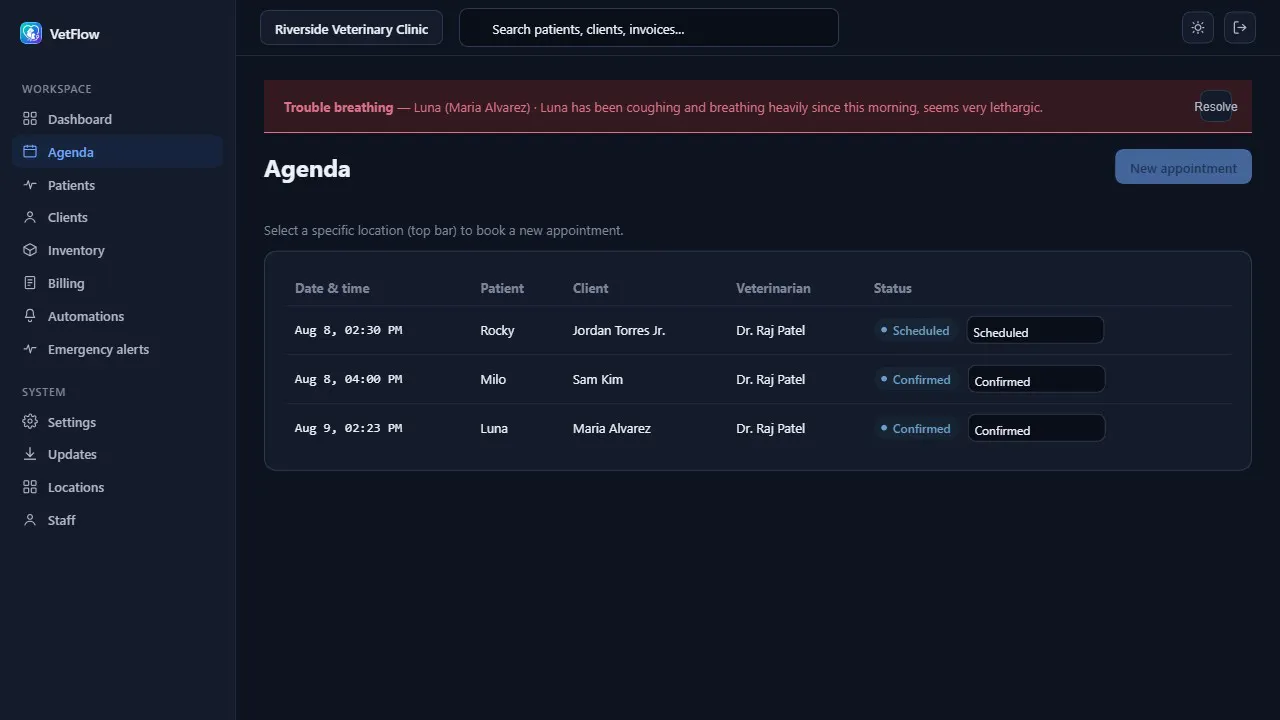Click the VetFlow logo icon
Viewport: 1280px width, 720px height.
click(31, 33)
